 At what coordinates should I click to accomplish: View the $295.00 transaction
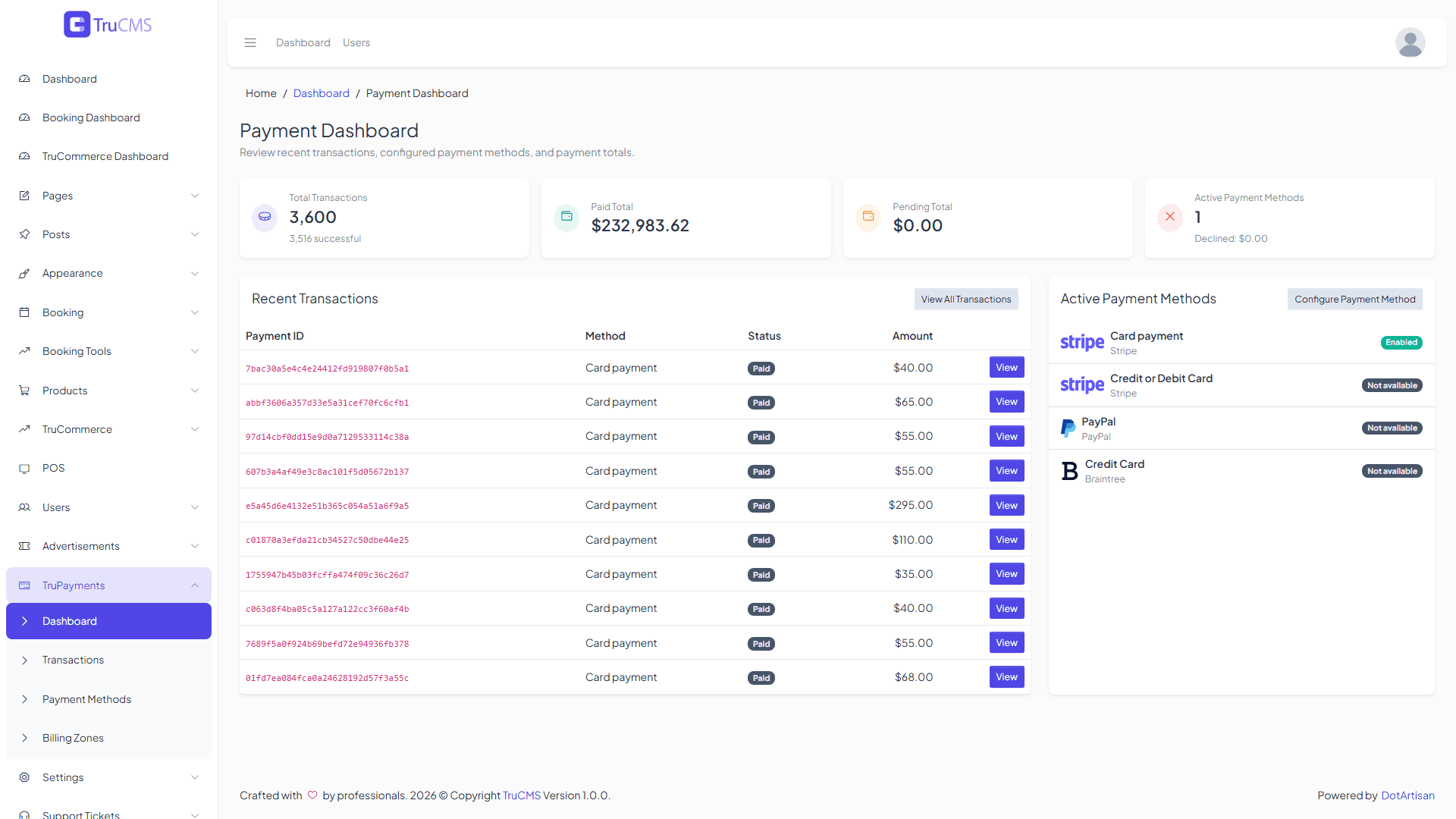1006,505
